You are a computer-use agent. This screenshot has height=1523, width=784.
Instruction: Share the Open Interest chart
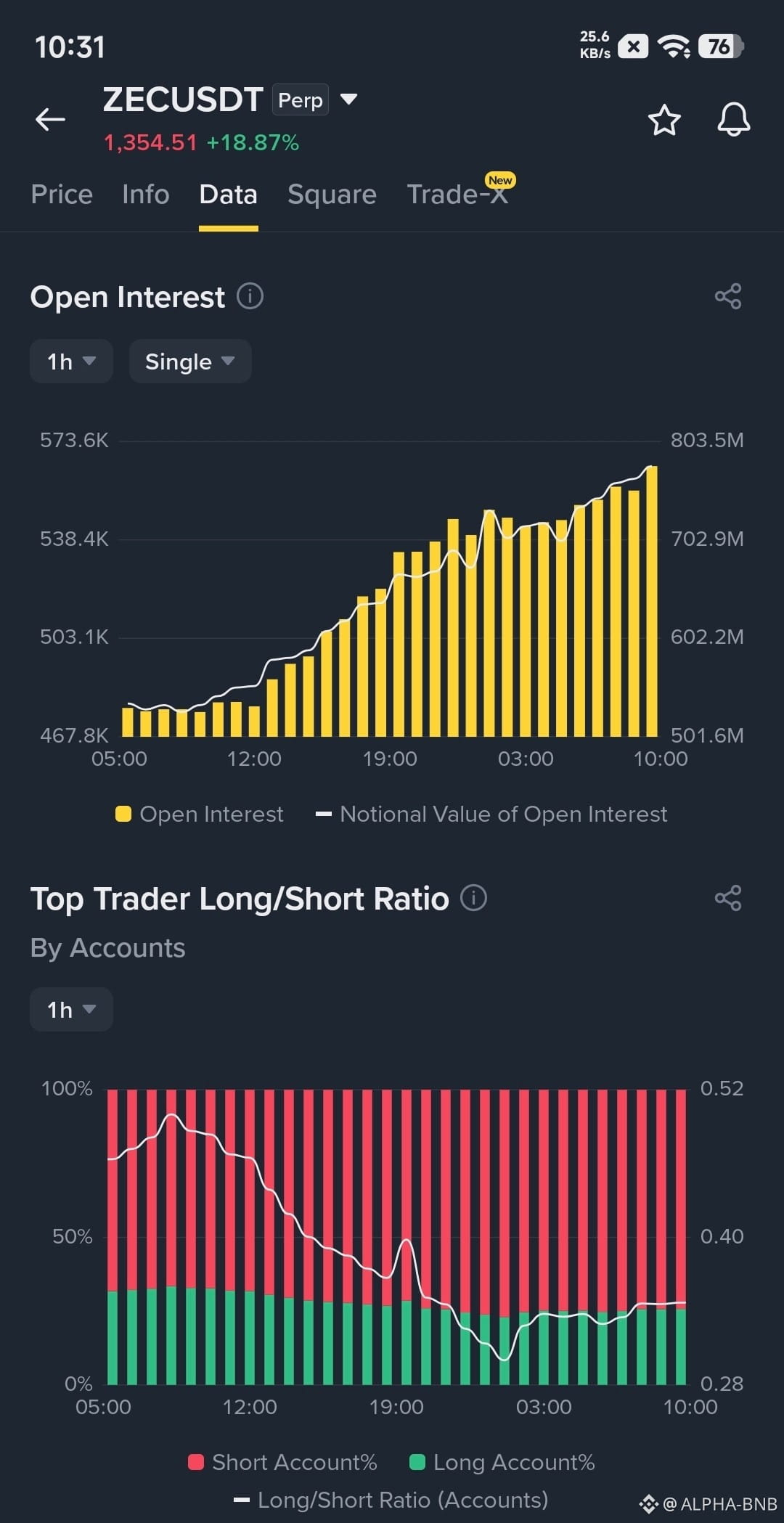click(x=728, y=296)
